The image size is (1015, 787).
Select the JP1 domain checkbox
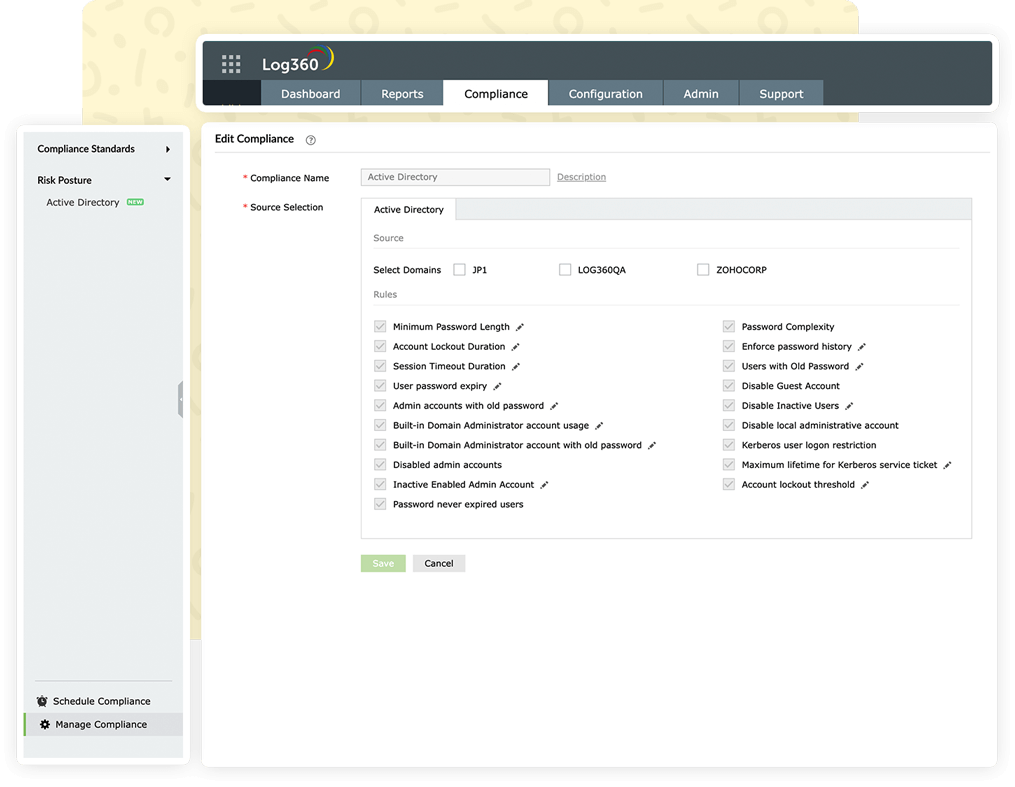(x=460, y=270)
